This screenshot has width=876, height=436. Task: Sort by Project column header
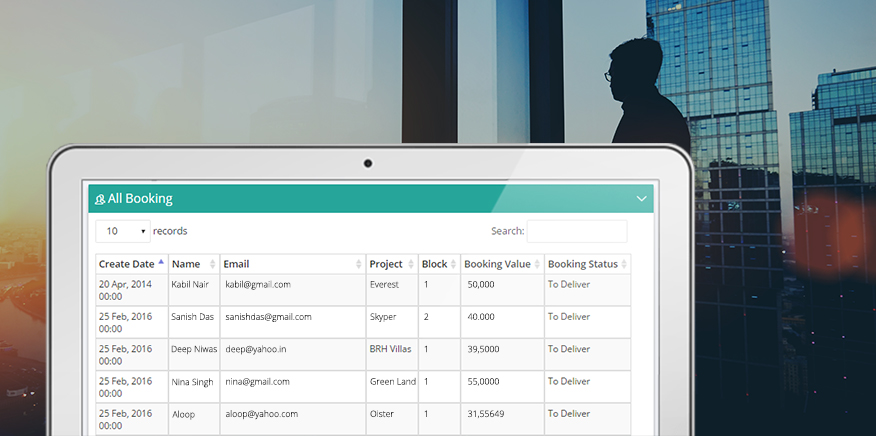[392, 264]
